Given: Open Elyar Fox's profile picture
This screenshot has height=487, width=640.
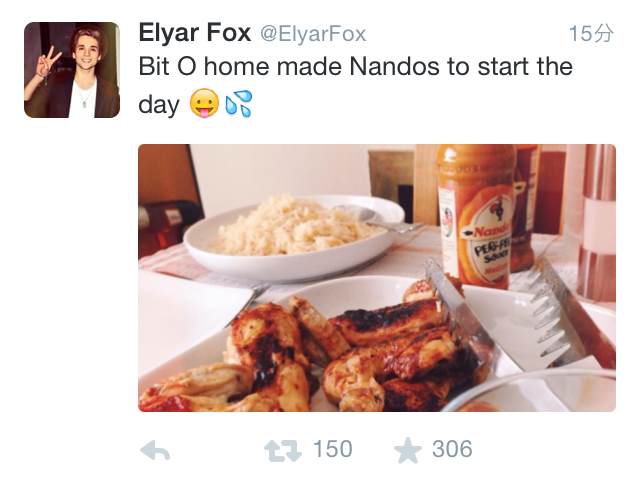Looking at the screenshot, I should (72, 70).
